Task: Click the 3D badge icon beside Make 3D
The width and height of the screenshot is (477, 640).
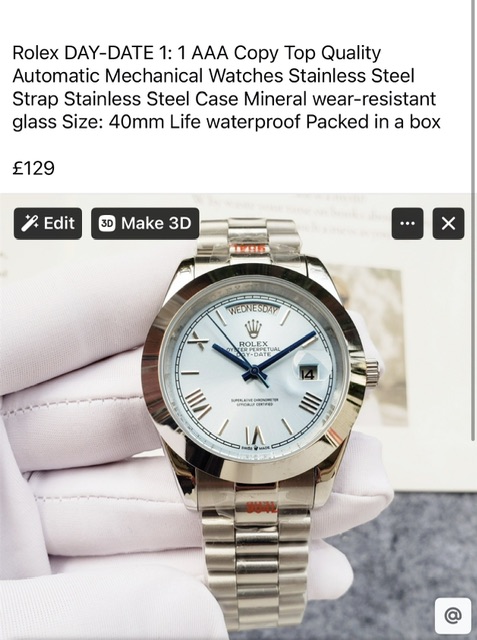Action: 107,223
